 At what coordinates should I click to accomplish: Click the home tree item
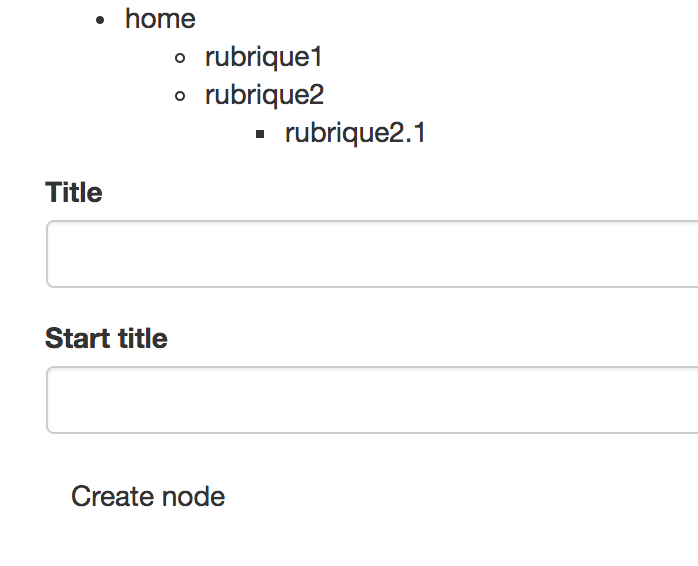point(160,18)
